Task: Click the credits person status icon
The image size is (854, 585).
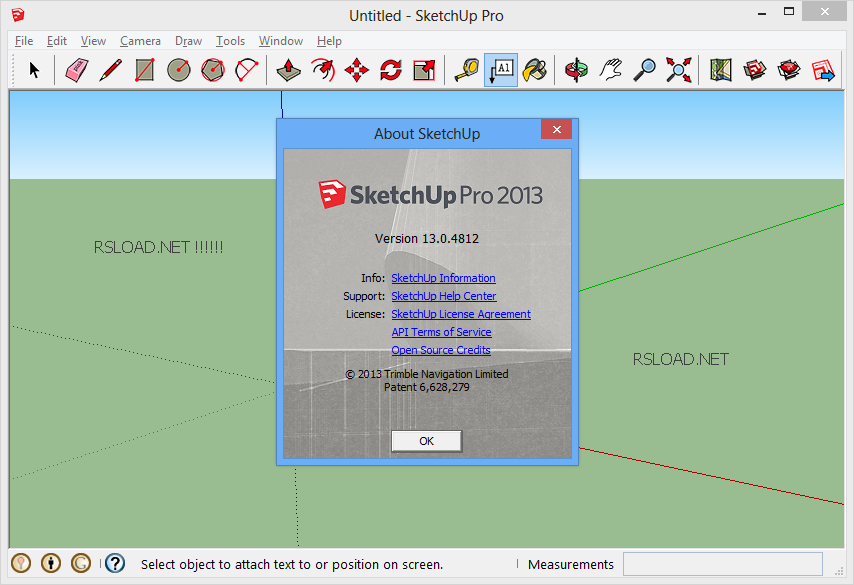Action: 51,563
